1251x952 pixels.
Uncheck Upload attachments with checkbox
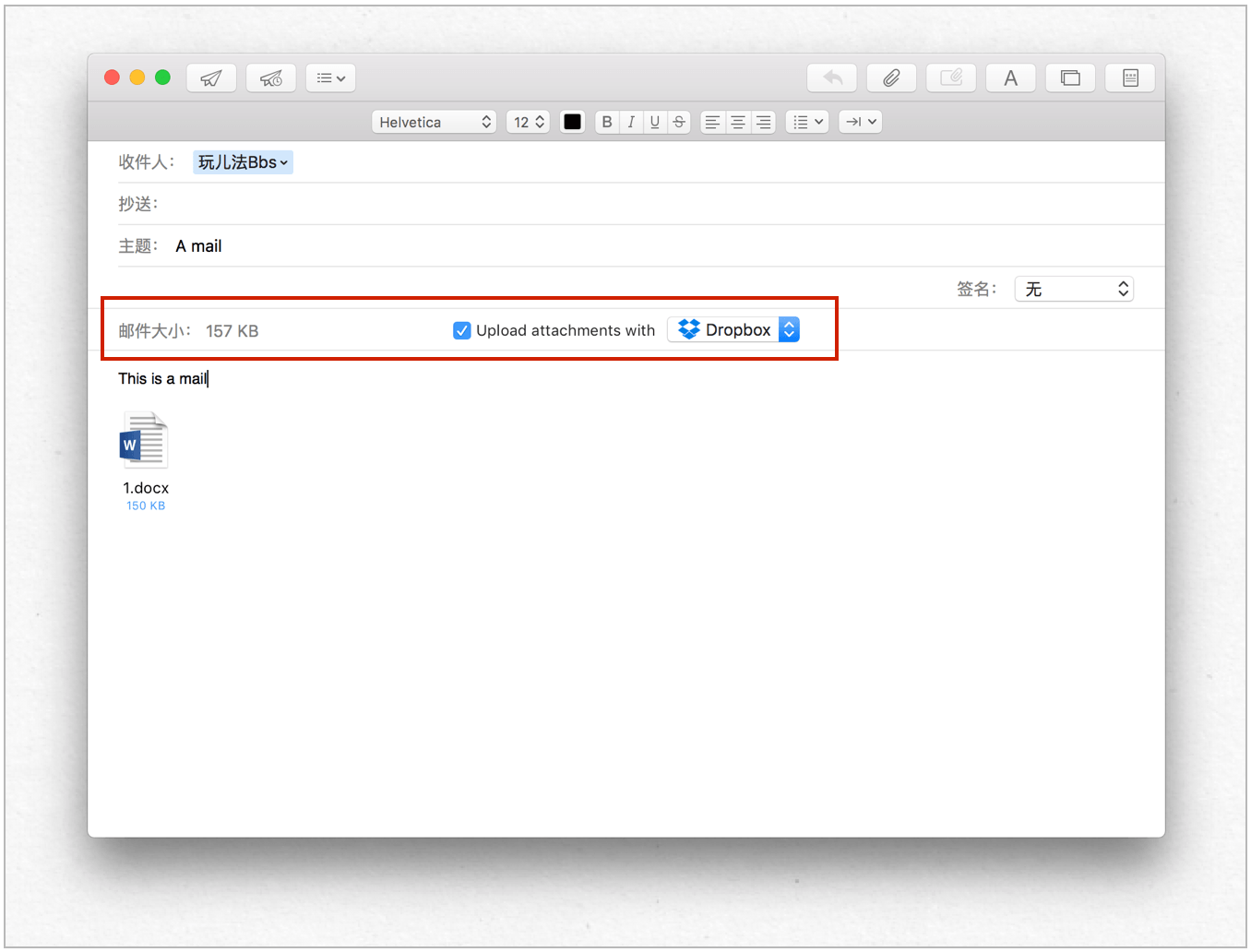(x=462, y=330)
